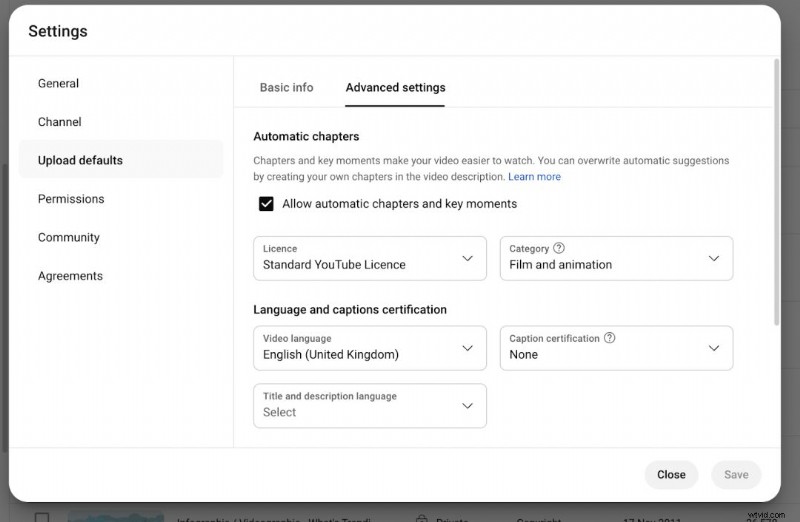The image size is (800, 522).
Task: Click the Category help question mark icon
Action: pos(559,248)
